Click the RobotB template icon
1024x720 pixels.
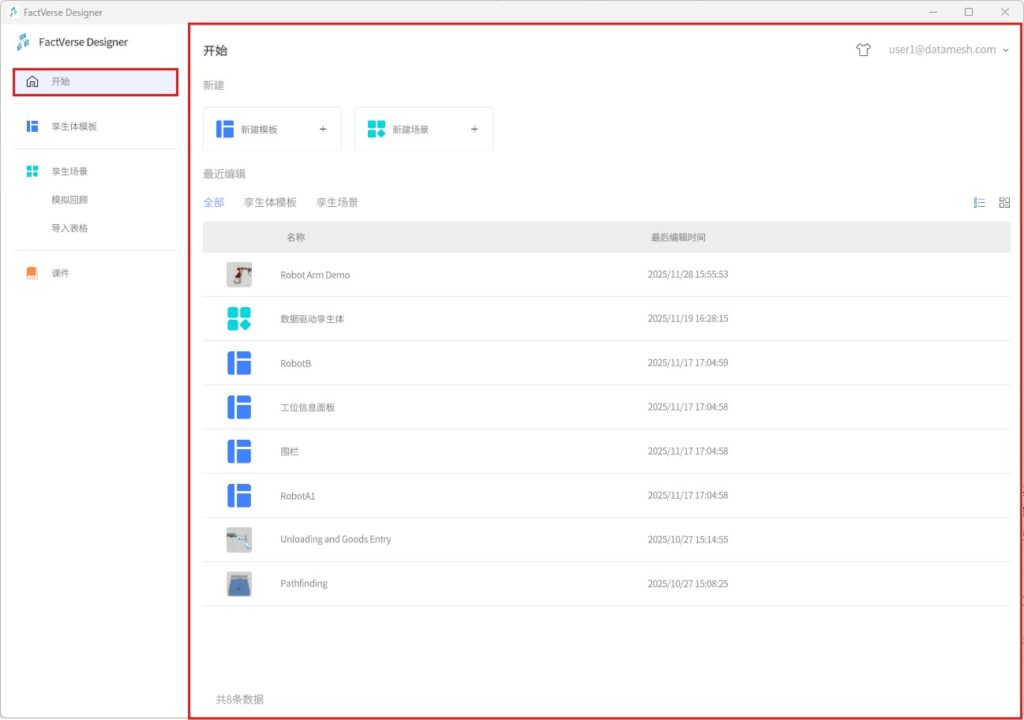click(x=239, y=363)
